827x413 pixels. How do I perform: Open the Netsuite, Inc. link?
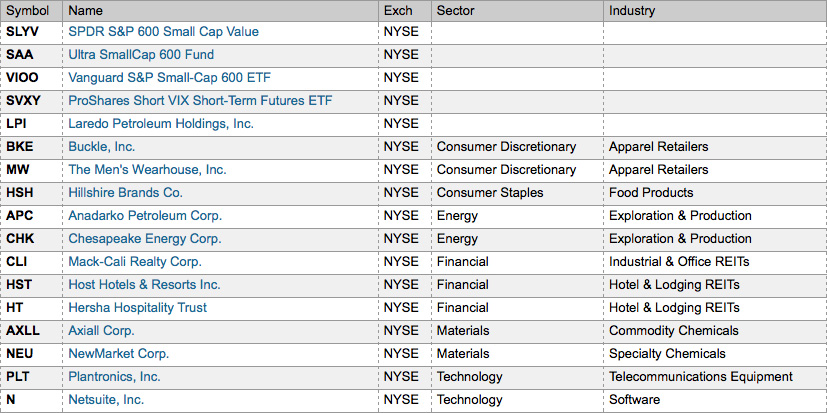pos(106,400)
